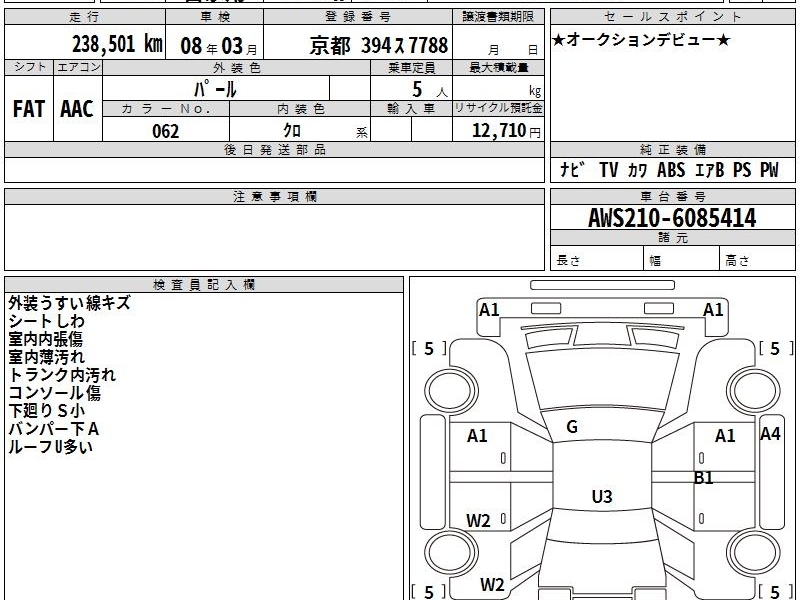The height and width of the screenshot is (600, 800).
Task: Click the 内装色 header
Action: [300, 109]
